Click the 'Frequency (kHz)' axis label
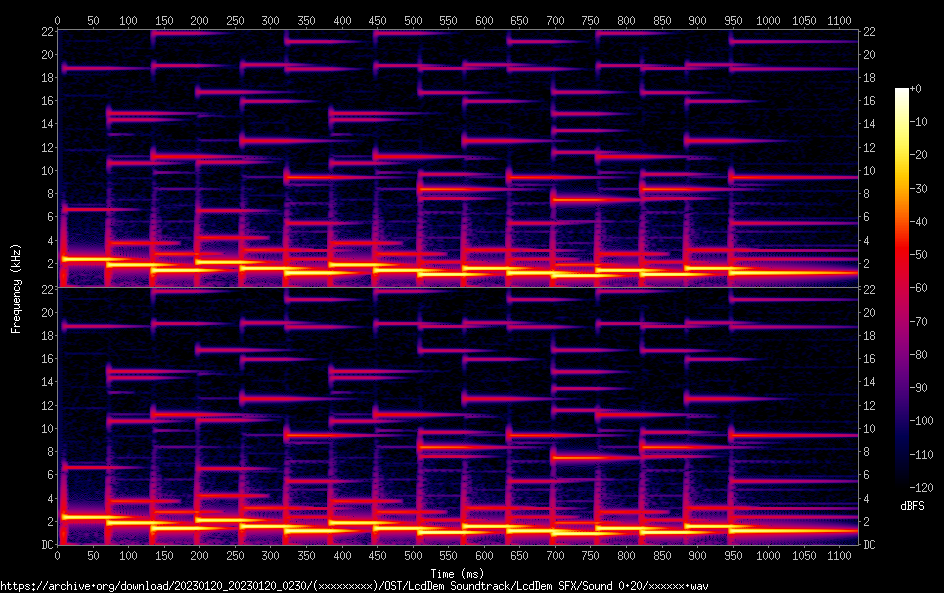Viewport: 944px width, 593px height. pyautogui.click(x=16, y=288)
